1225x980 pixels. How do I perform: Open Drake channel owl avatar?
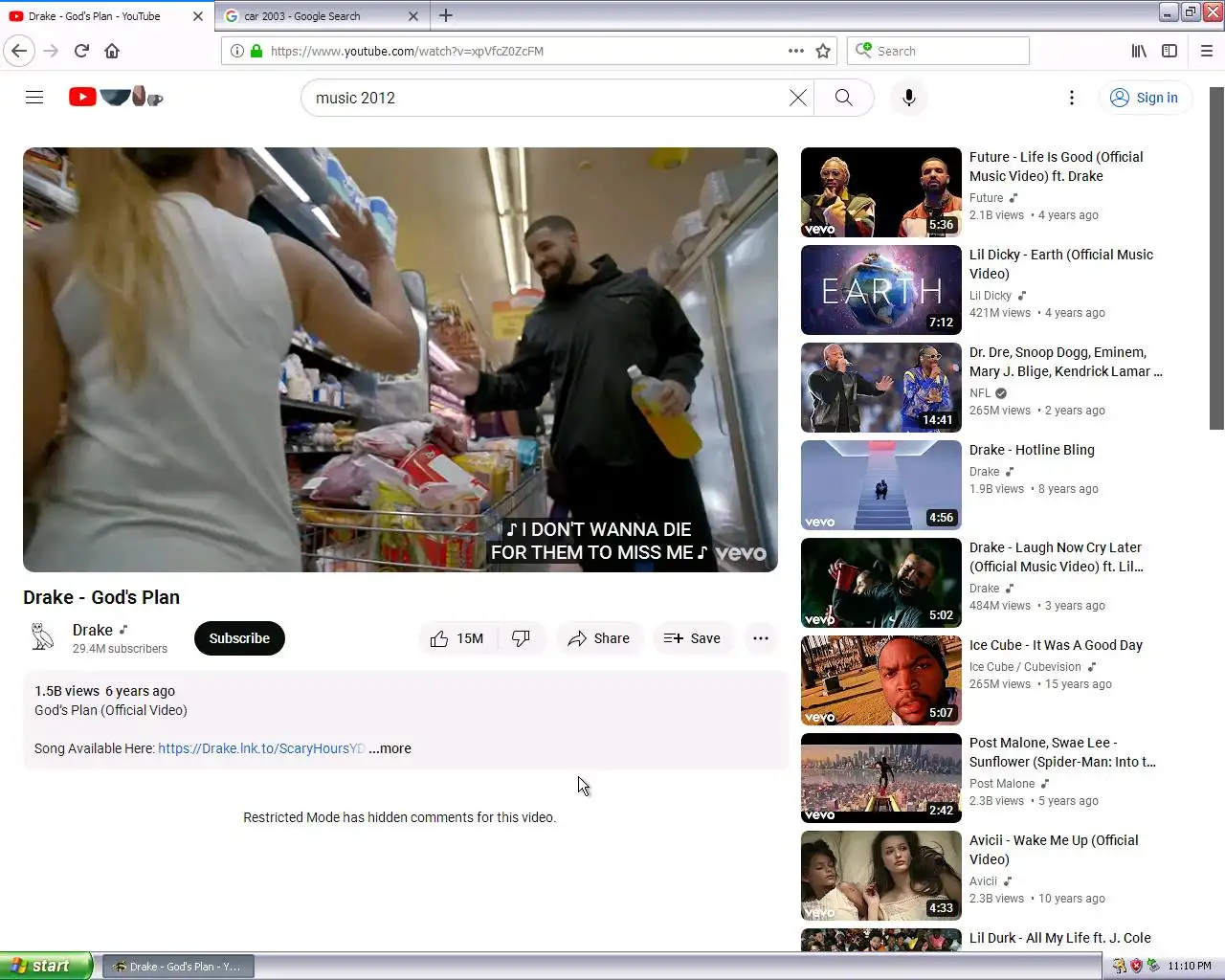coord(42,637)
